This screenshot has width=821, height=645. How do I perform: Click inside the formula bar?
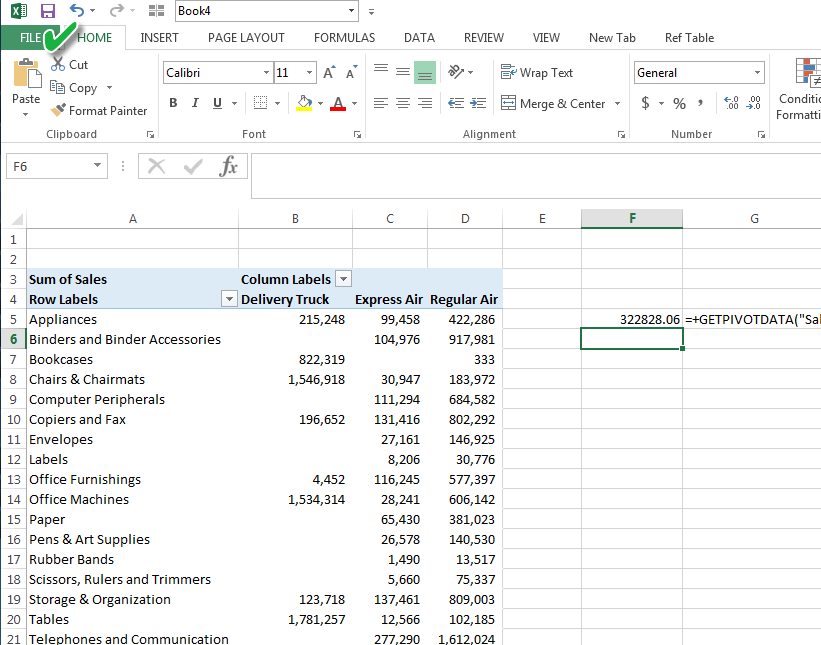(x=536, y=176)
